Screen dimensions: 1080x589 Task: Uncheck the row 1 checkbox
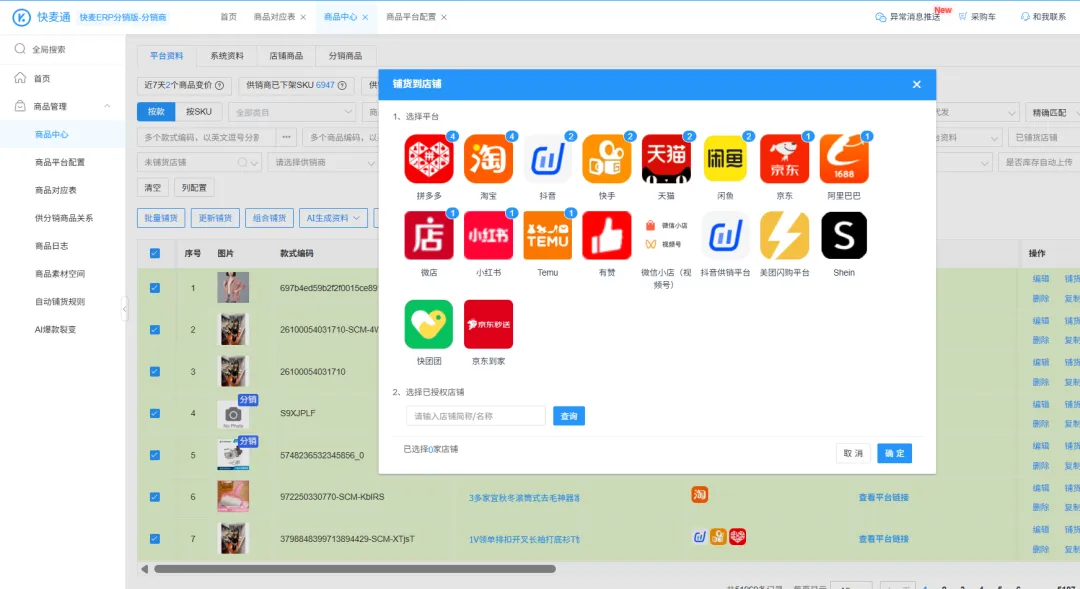point(155,288)
